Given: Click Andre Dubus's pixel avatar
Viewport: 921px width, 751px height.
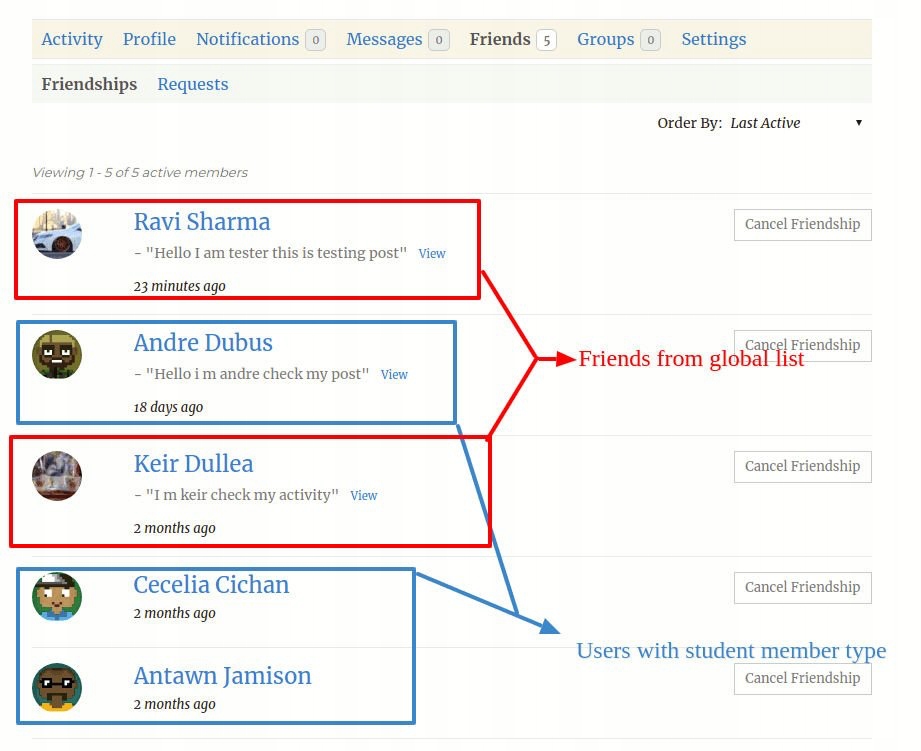Looking at the screenshot, I should 57,355.
